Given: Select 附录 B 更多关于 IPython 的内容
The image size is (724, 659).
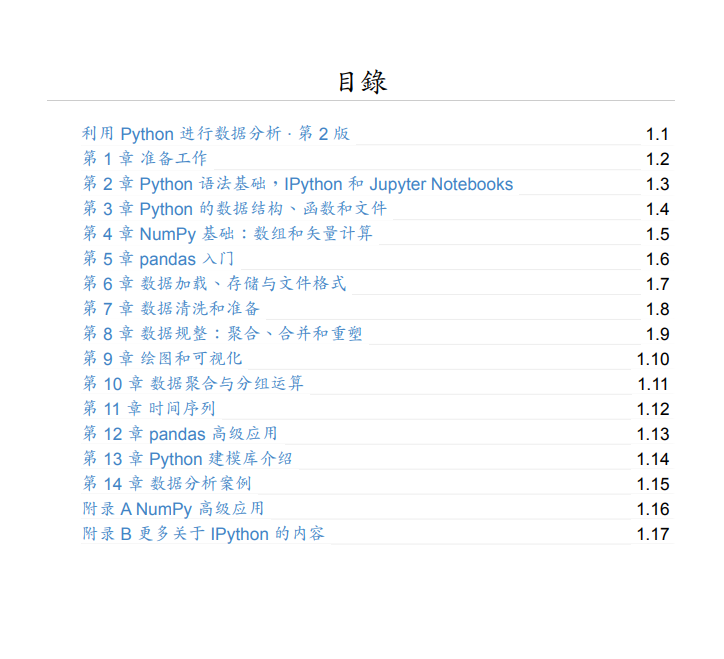Looking at the screenshot, I should 204,533.
